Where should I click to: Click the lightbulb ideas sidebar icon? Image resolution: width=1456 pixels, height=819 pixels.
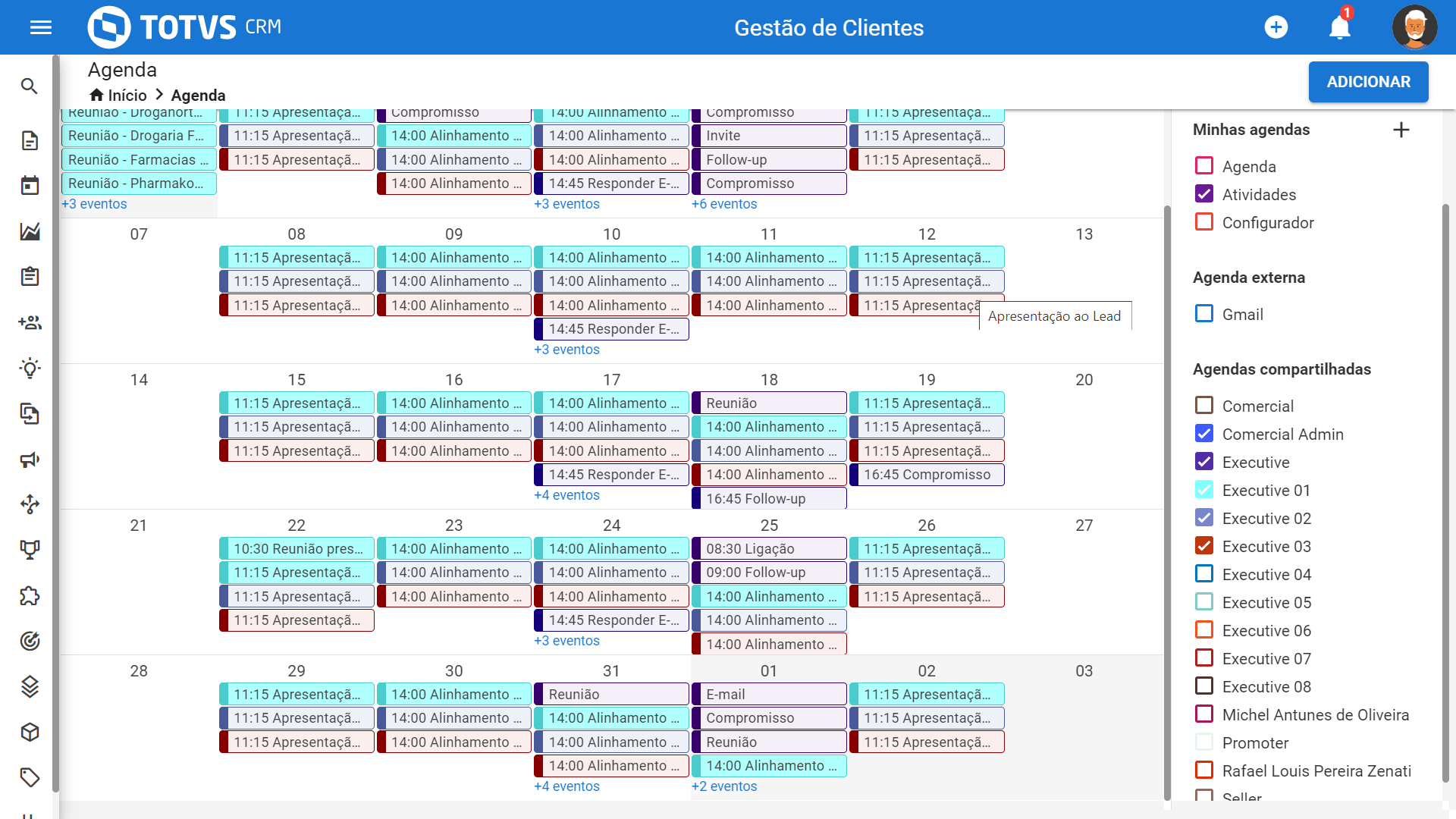pyautogui.click(x=30, y=369)
